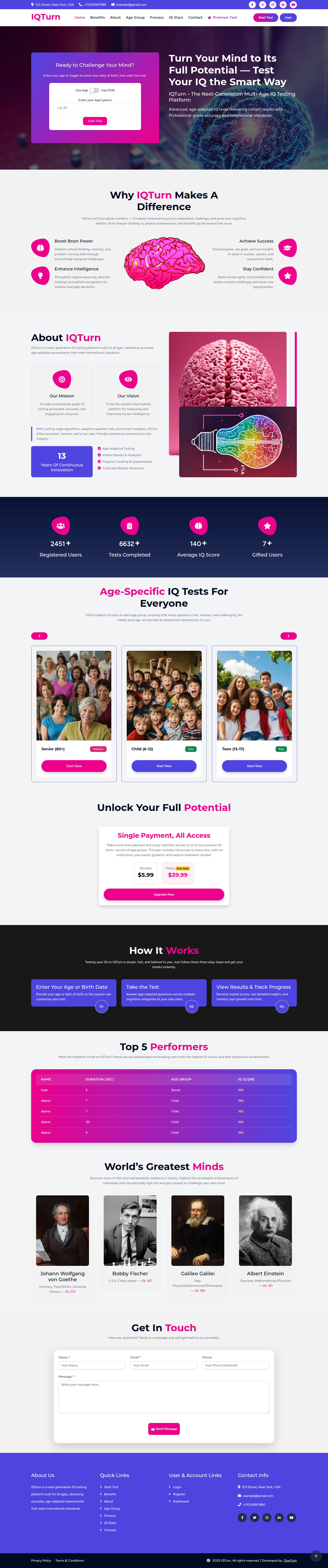This screenshot has width=328, height=1568.
Task: Click the pink Upgrade Now button
Action: [x=164, y=894]
